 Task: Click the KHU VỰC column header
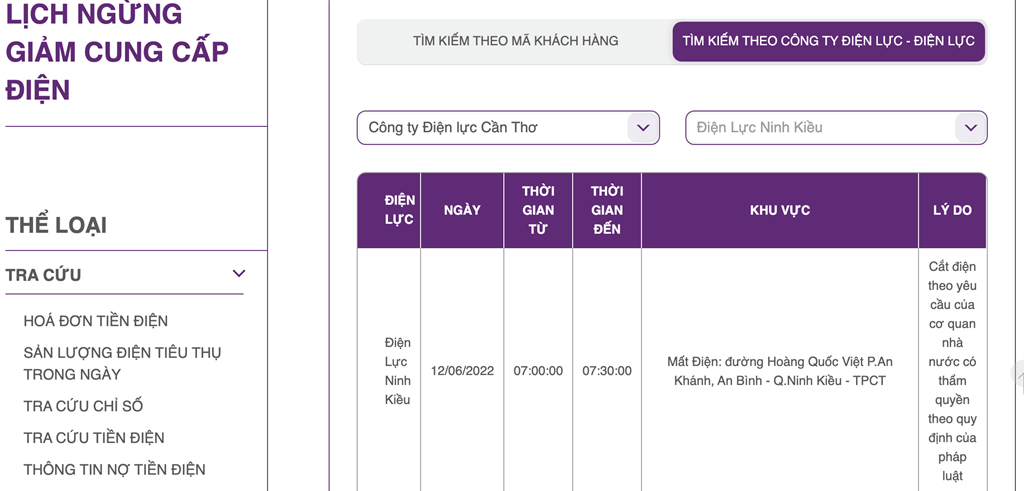click(780, 210)
